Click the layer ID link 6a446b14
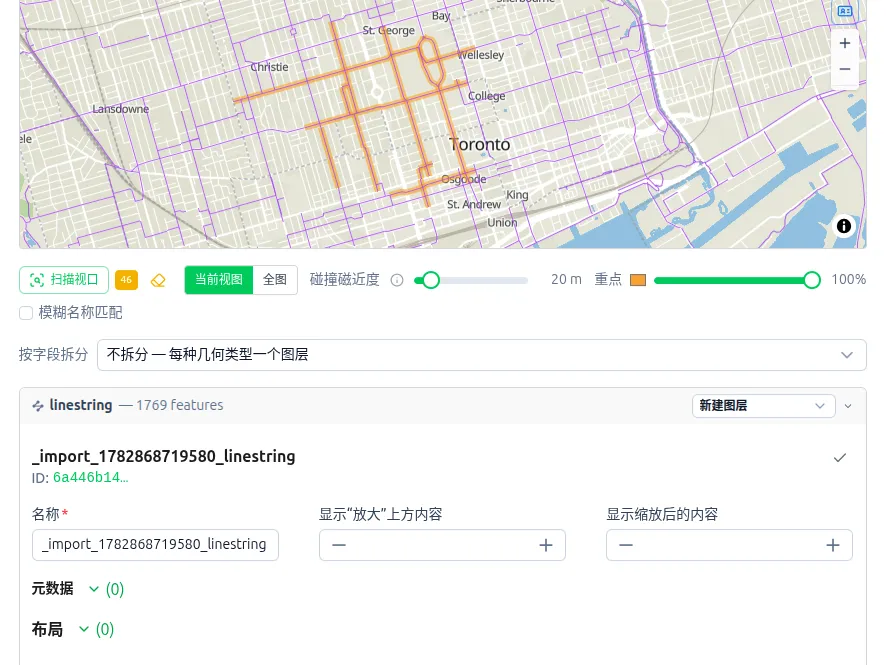 (x=91, y=478)
